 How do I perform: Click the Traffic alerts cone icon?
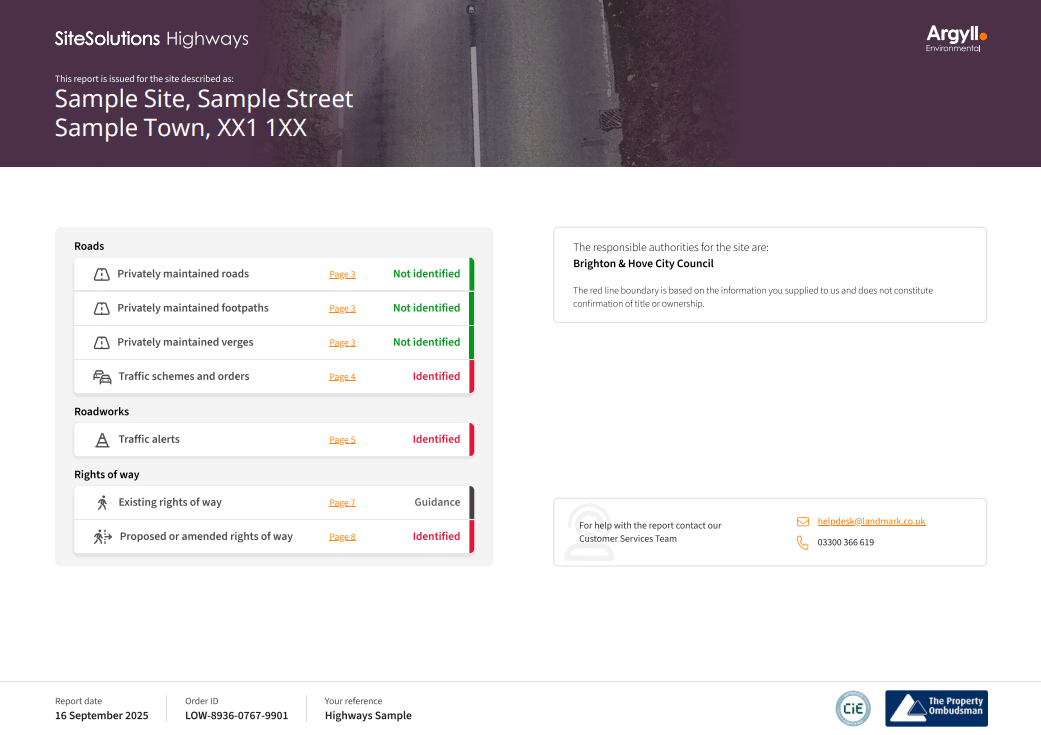[x=102, y=440]
